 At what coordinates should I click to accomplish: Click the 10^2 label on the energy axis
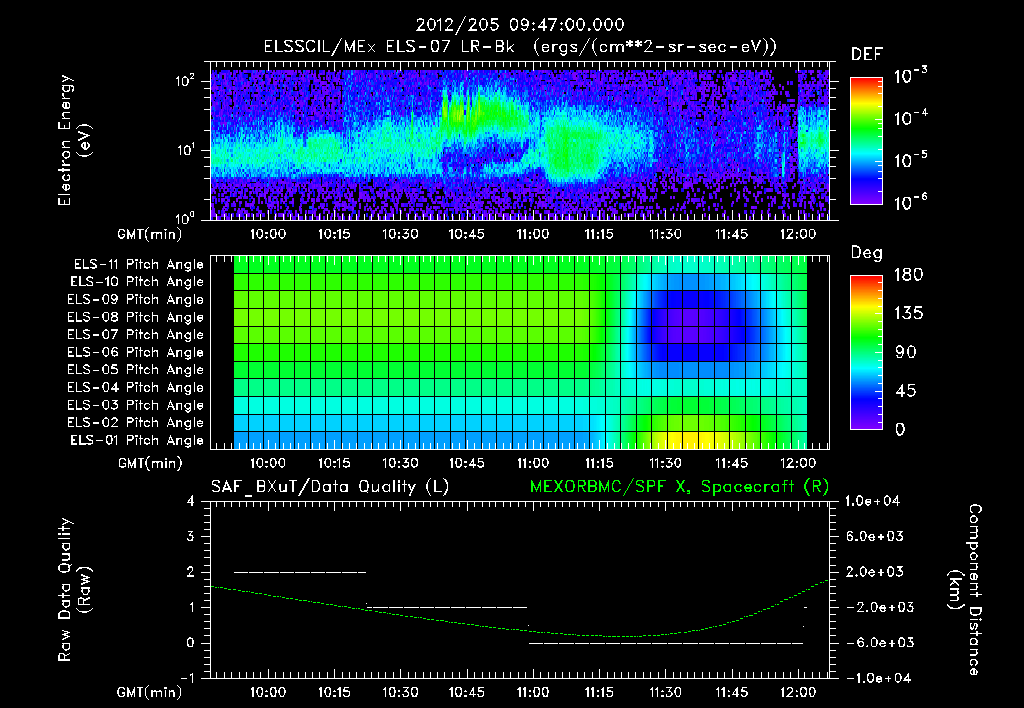pos(185,81)
